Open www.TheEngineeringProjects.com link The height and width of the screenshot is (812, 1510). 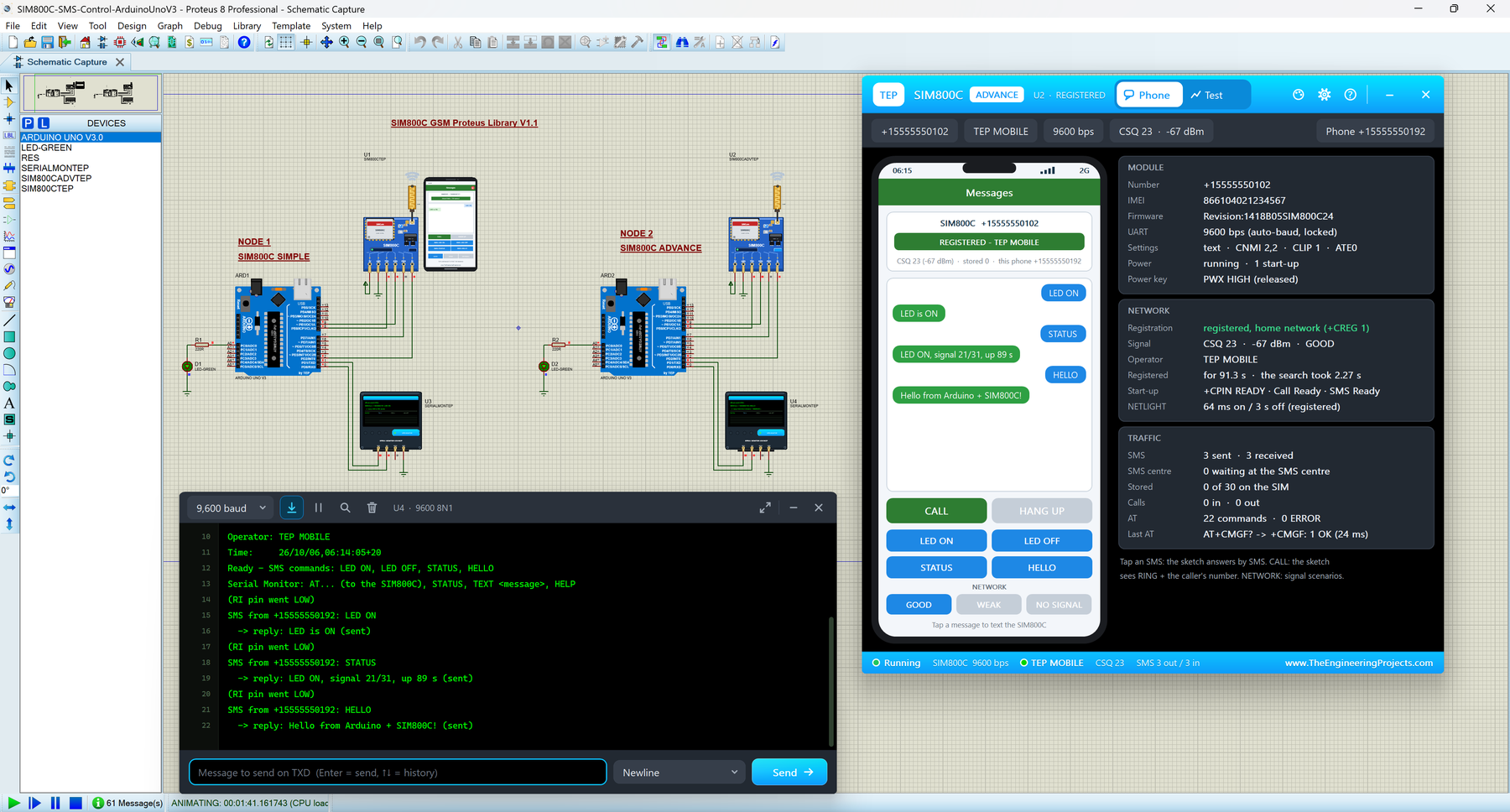[1358, 663]
